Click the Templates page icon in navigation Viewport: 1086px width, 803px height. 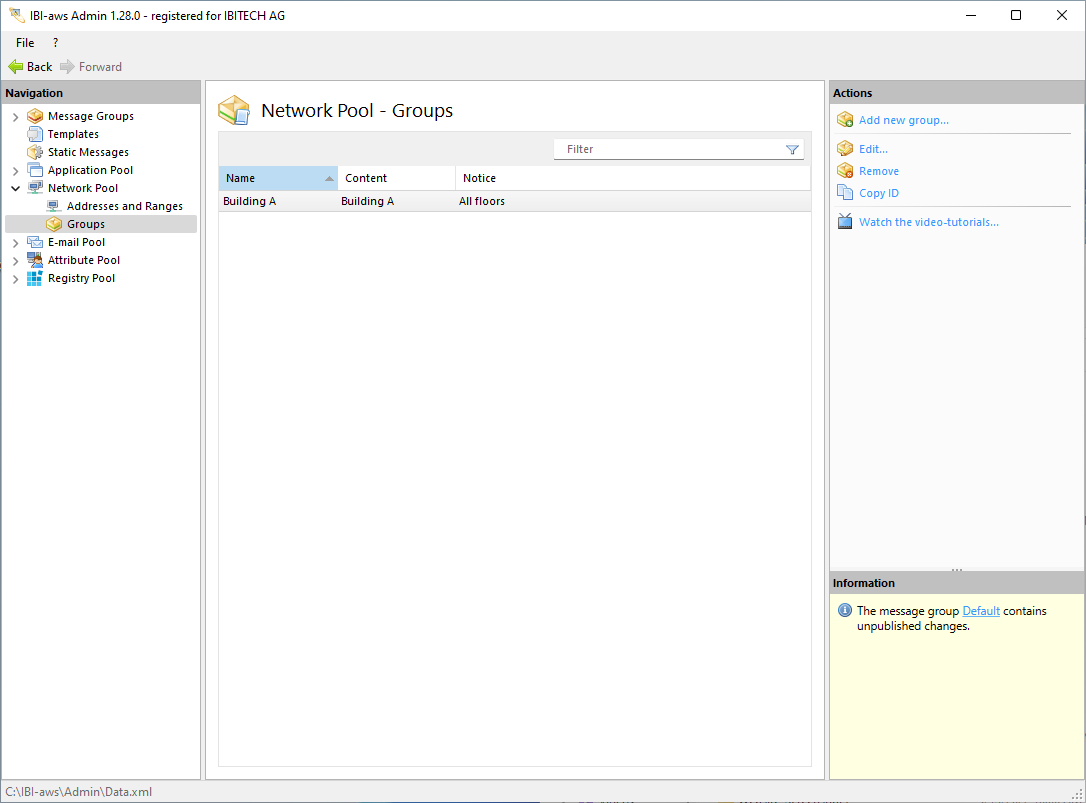point(35,134)
